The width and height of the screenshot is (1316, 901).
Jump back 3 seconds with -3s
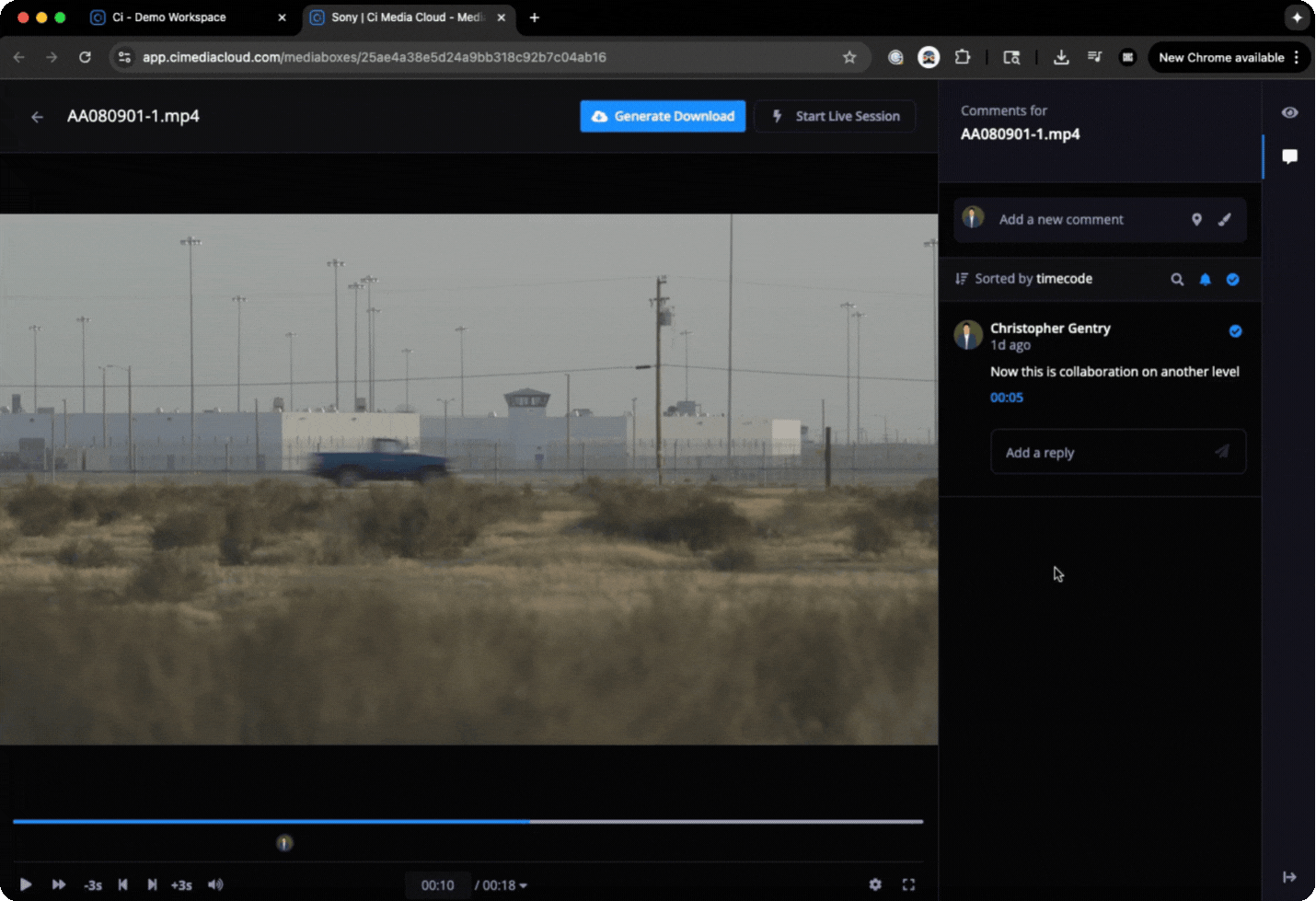[x=93, y=885]
